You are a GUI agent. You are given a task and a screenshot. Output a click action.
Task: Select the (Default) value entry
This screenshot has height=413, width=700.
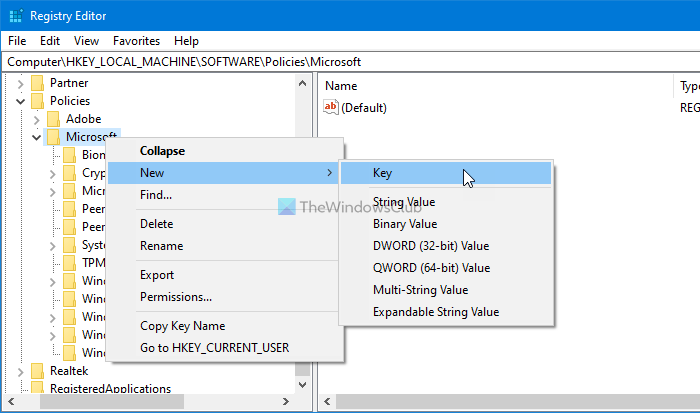(363, 108)
